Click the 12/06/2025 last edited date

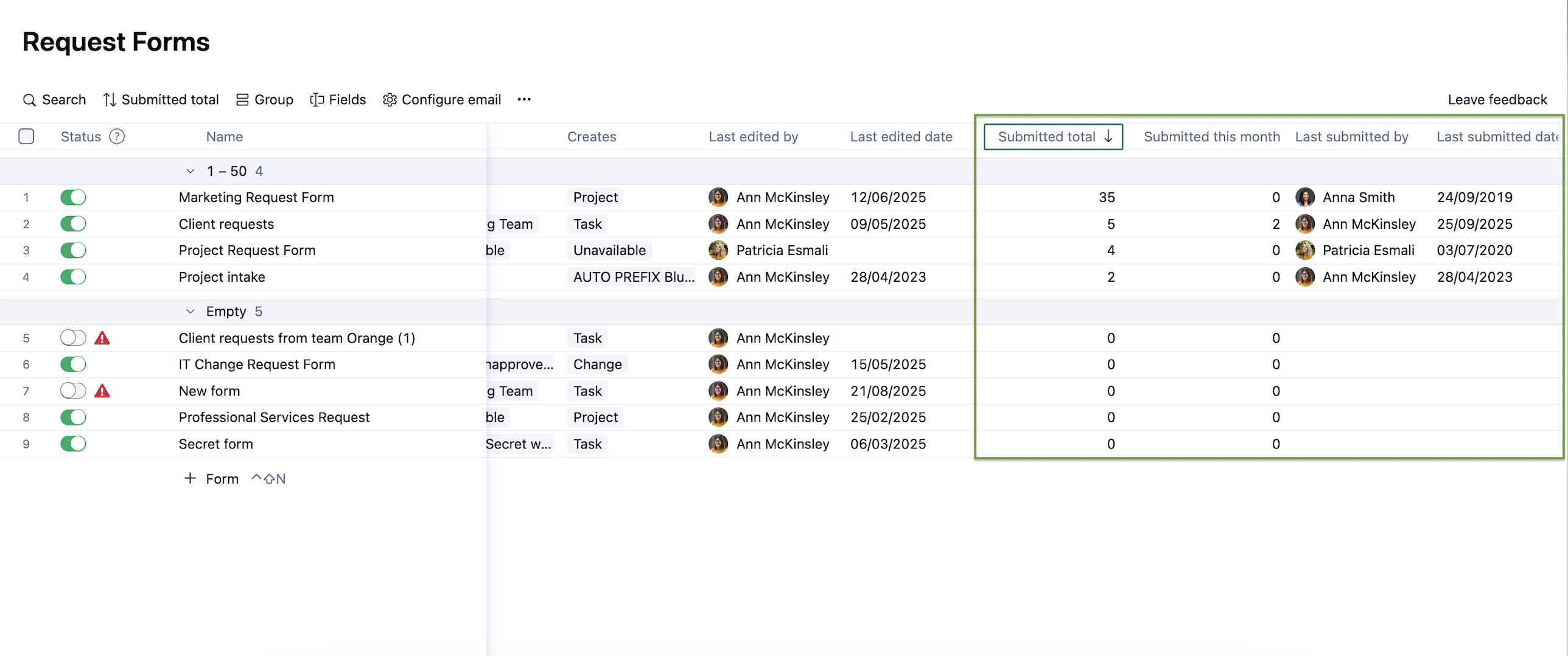point(888,197)
